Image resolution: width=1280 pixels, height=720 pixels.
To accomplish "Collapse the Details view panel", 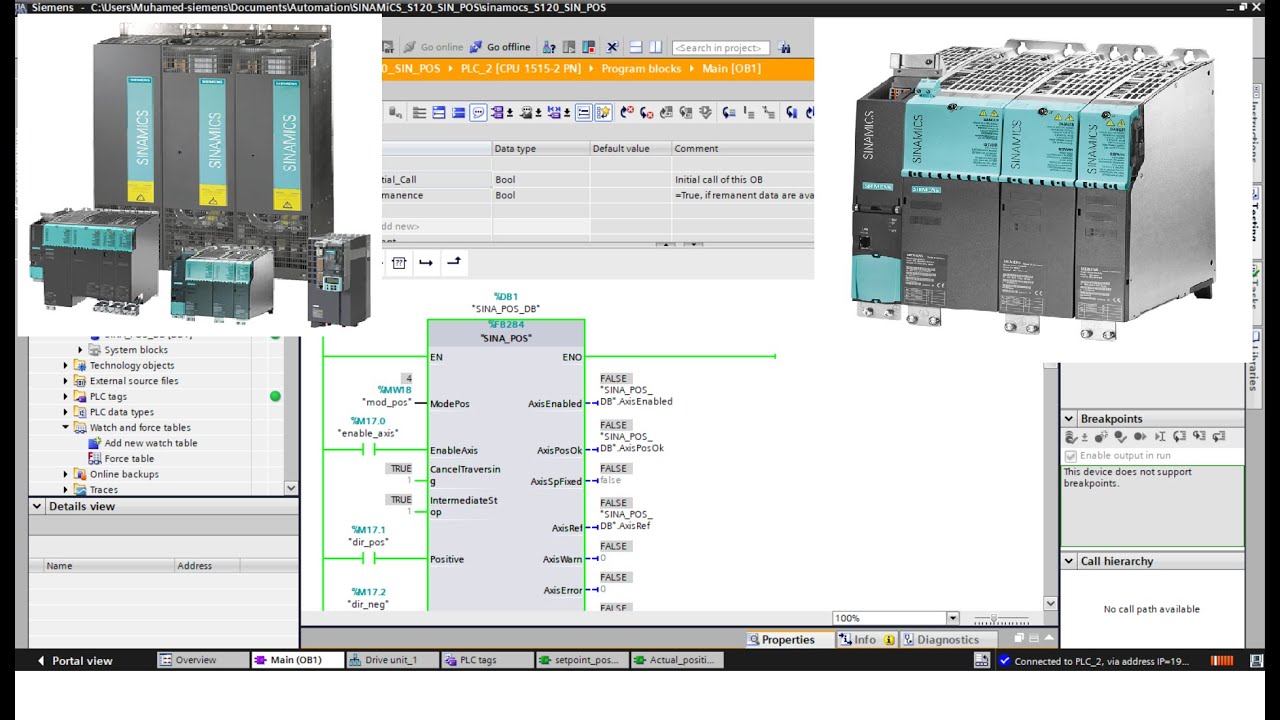I will pyautogui.click(x=37, y=506).
